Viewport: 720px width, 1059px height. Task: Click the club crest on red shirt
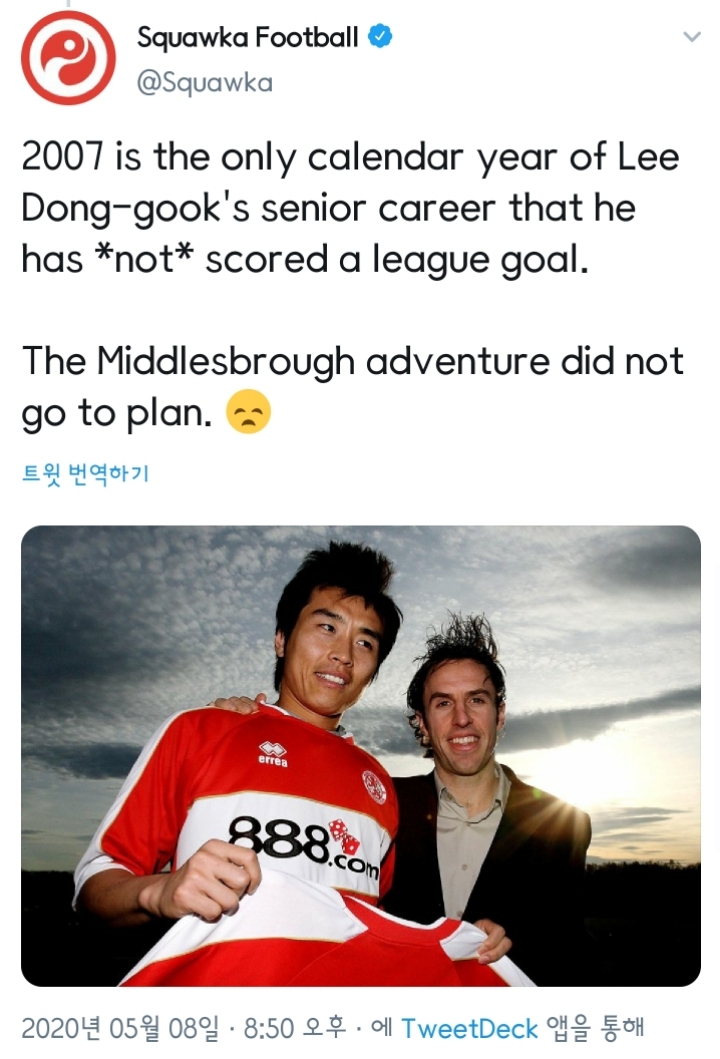pos(373,786)
